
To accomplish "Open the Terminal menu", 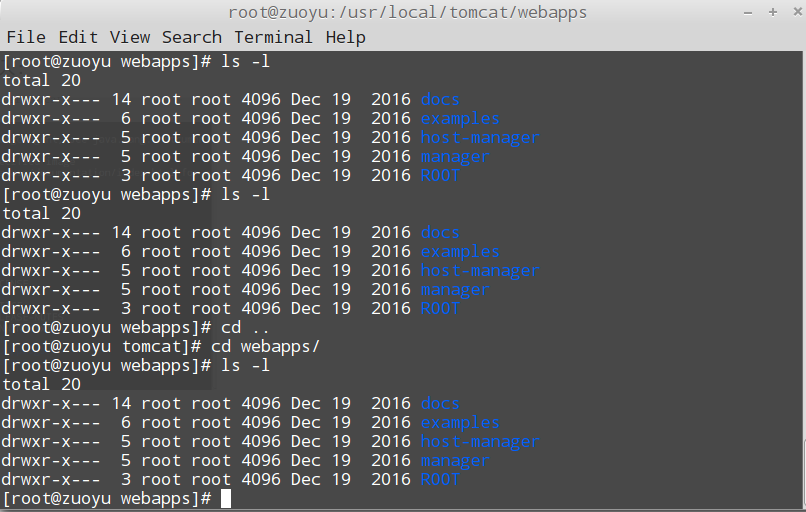I will pos(273,37).
